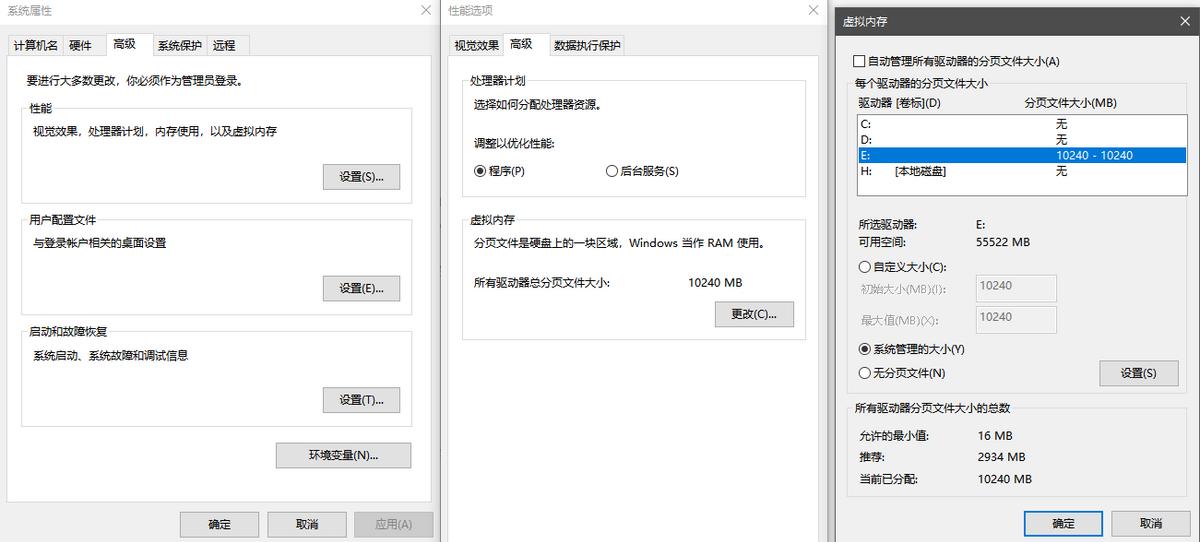
Task: Click the 最大值(MB) input field
Action: pos(1016,318)
